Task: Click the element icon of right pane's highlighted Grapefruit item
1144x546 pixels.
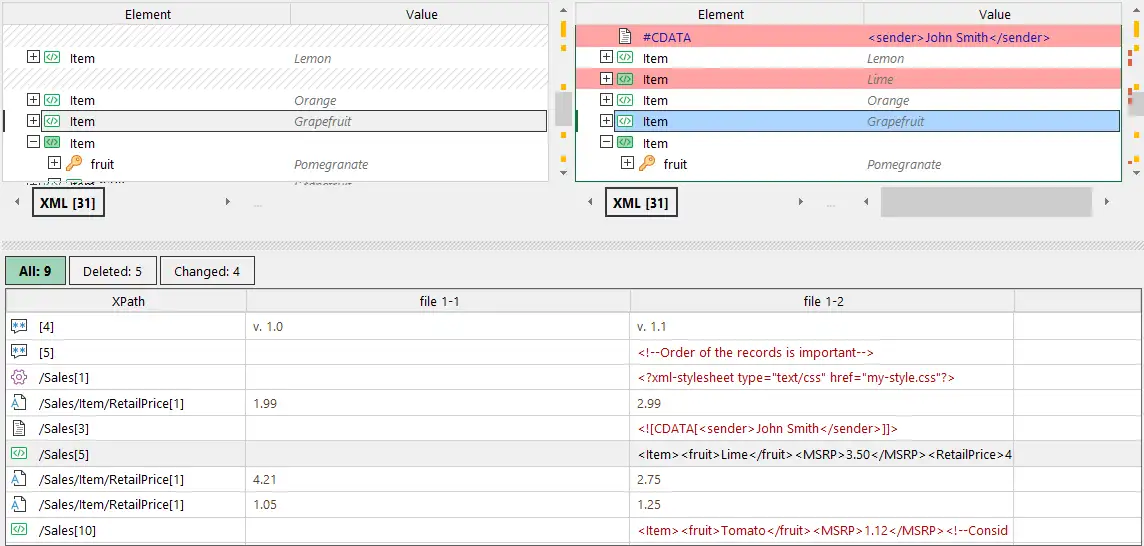Action: tap(625, 121)
